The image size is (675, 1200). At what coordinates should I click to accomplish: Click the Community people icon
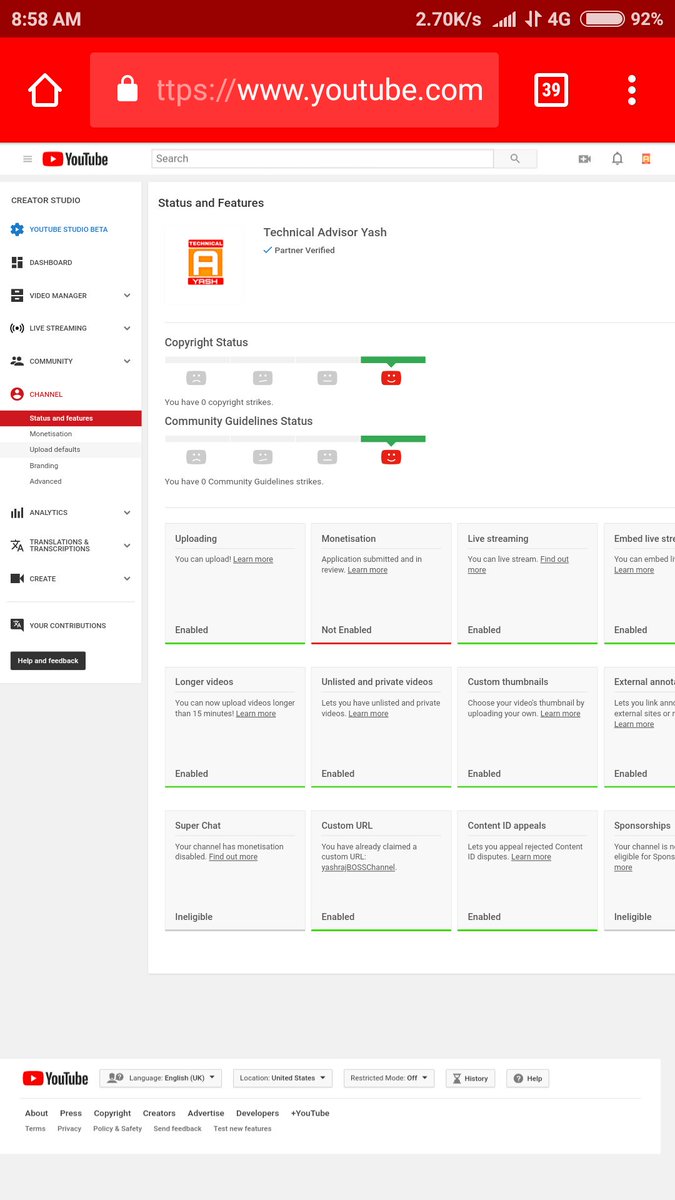pos(17,361)
